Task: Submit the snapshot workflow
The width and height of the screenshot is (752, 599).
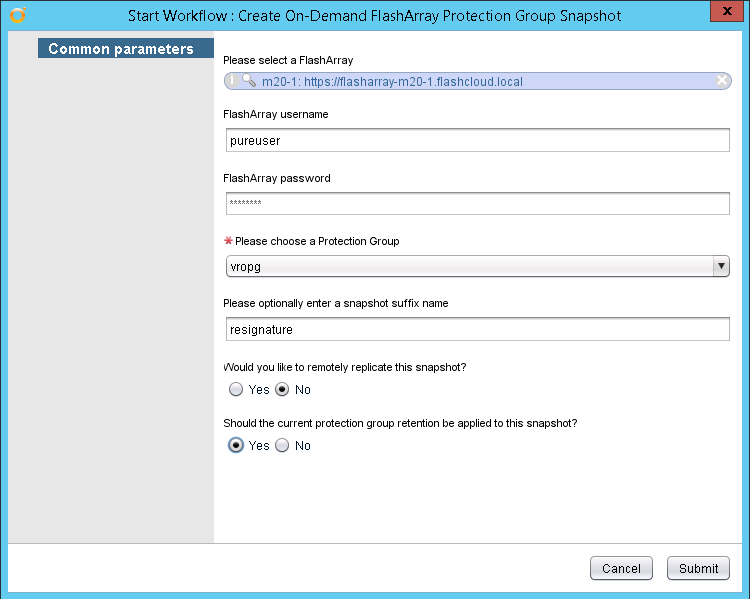Action: click(698, 568)
